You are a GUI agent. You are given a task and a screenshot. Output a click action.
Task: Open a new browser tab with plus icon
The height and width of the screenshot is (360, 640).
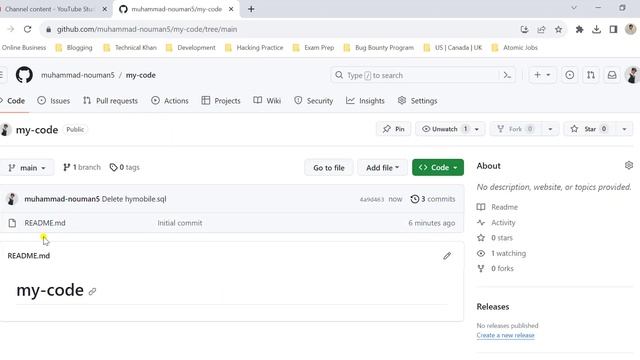tap(251, 9)
